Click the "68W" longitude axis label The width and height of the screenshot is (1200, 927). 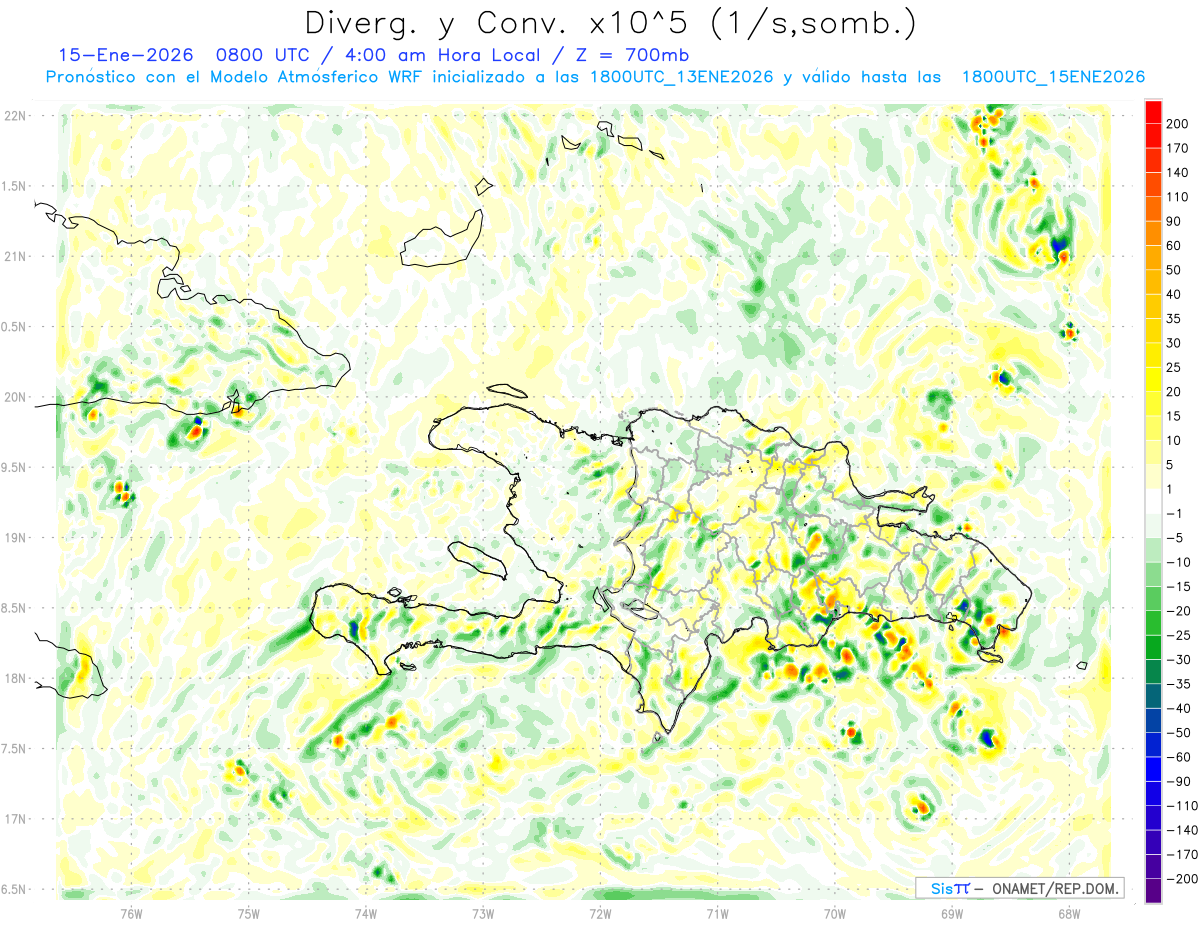coord(1068,914)
